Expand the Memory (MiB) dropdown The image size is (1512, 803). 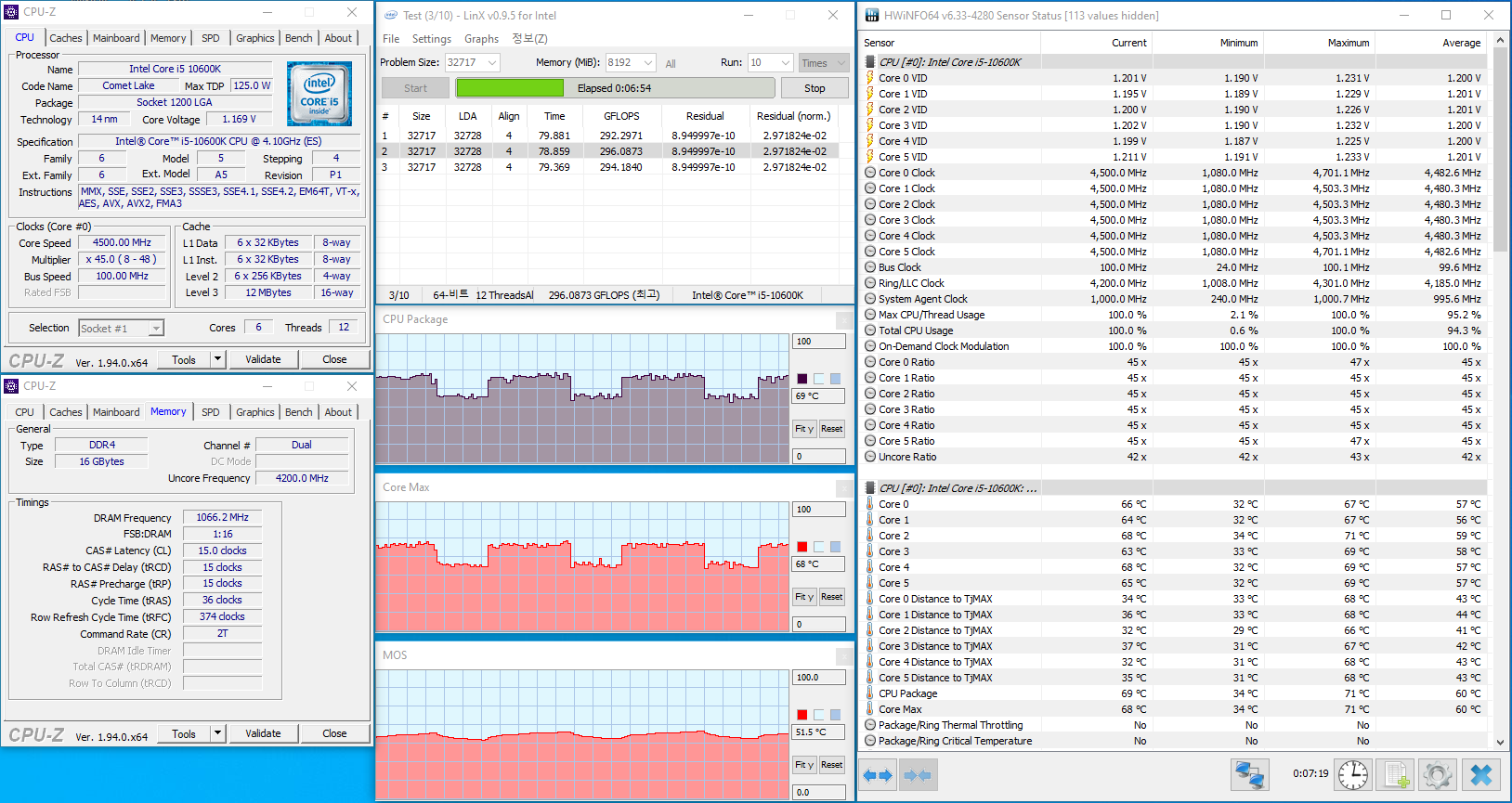(x=647, y=63)
